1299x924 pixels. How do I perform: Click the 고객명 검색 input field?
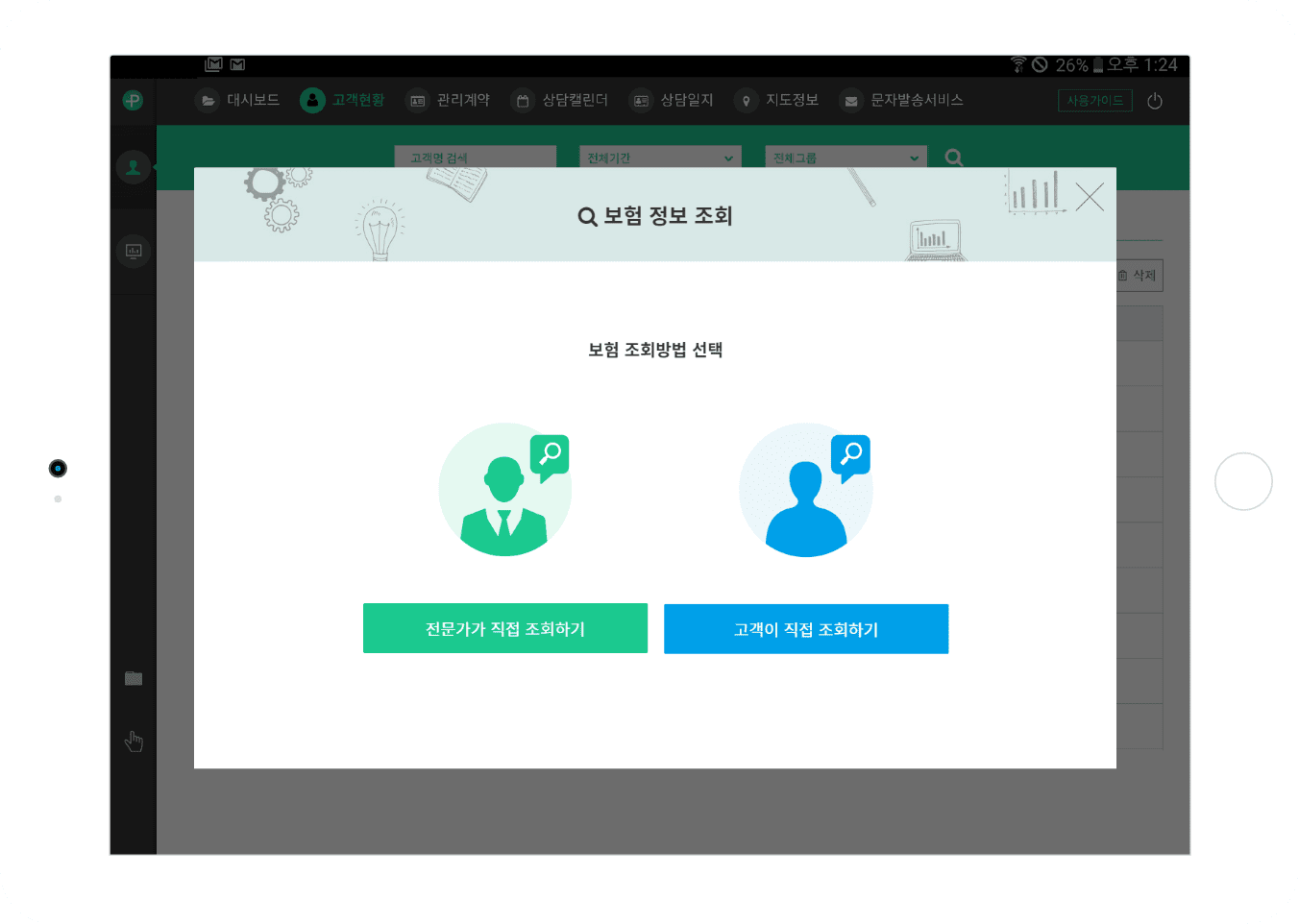click(476, 158)
